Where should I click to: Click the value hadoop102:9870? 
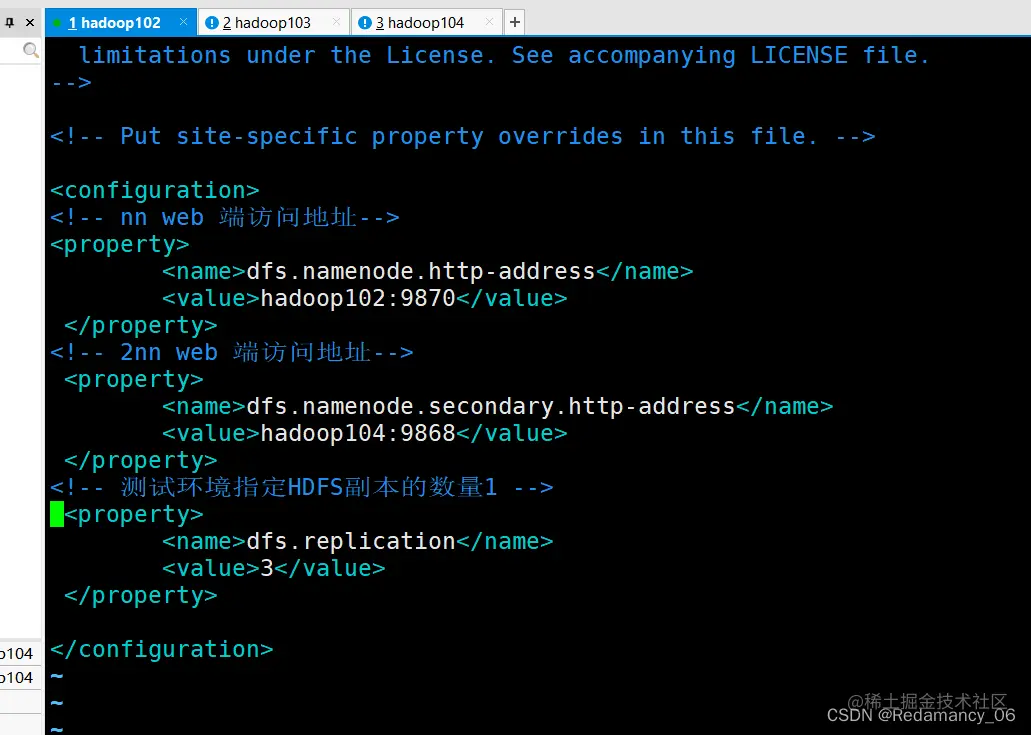[x=358, y=298]
